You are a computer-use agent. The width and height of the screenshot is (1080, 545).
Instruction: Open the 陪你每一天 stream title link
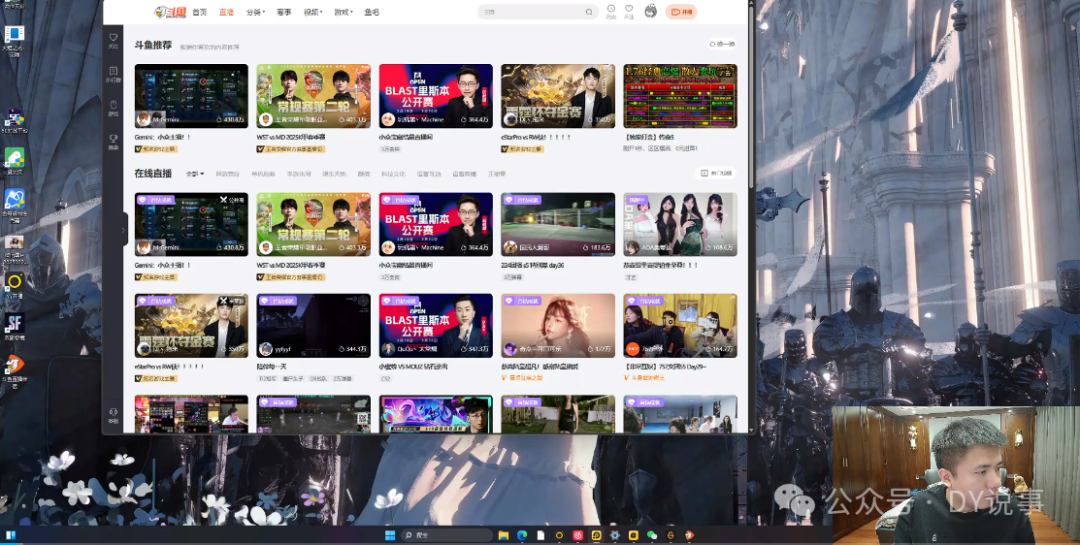269,367
